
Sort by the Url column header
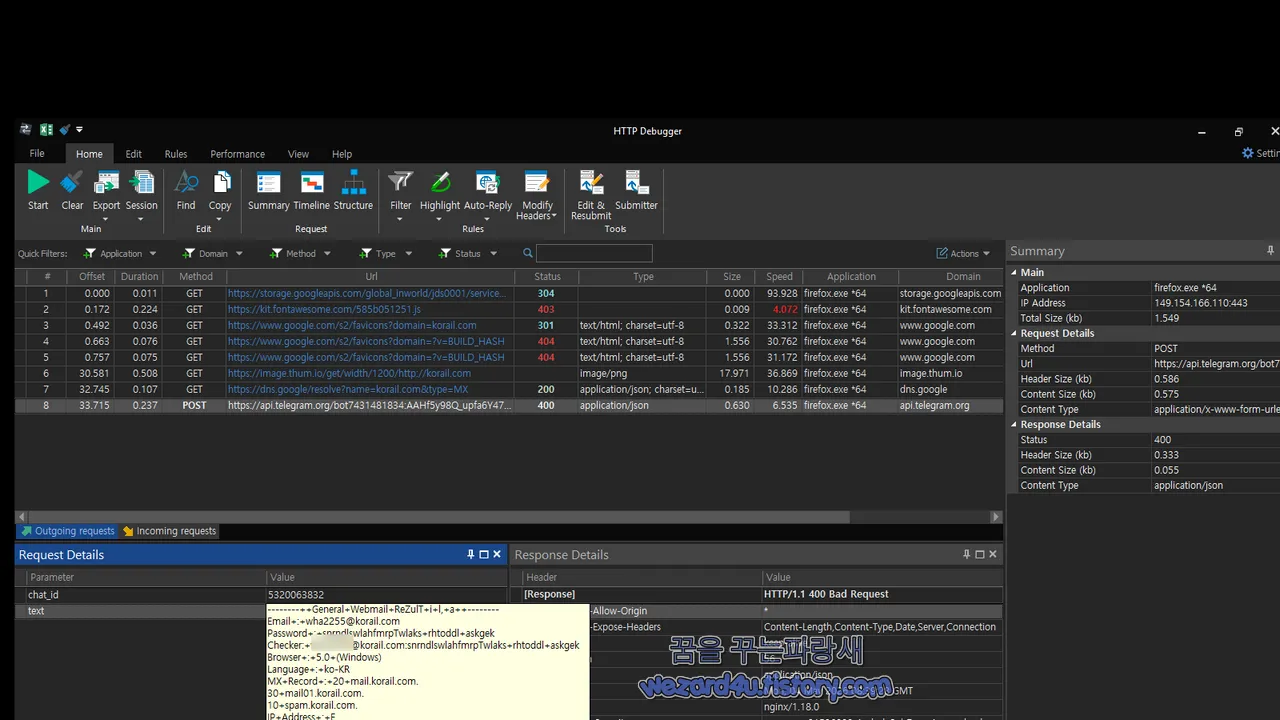click(371, 277)
